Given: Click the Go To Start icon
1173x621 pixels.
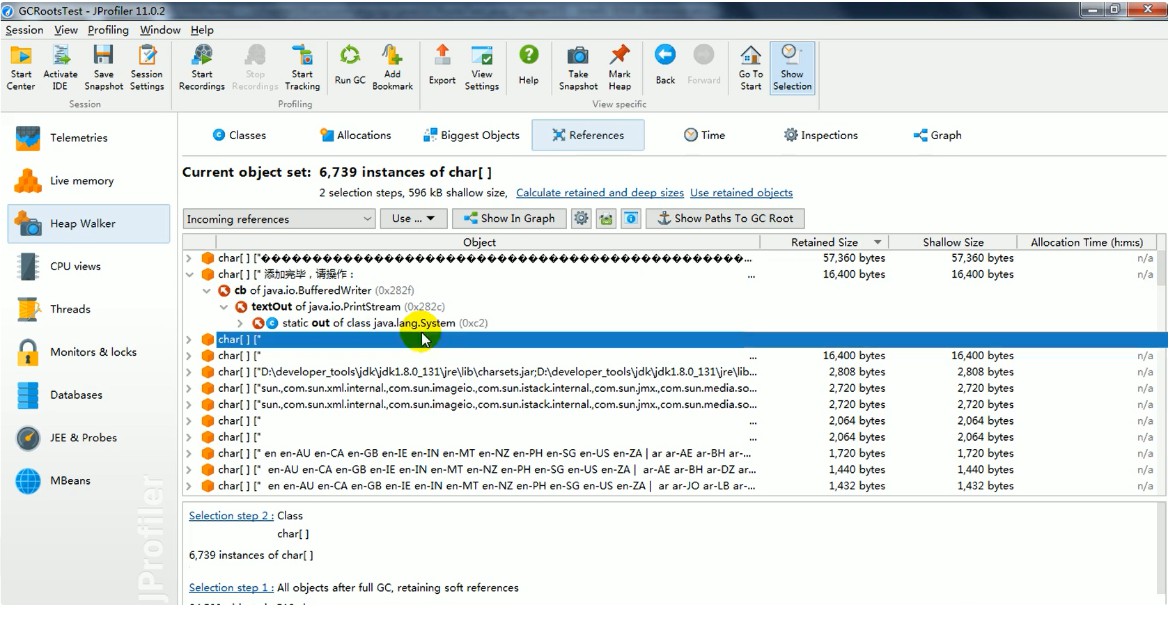Looking at the screenshot, I should (x=750, y=67).
